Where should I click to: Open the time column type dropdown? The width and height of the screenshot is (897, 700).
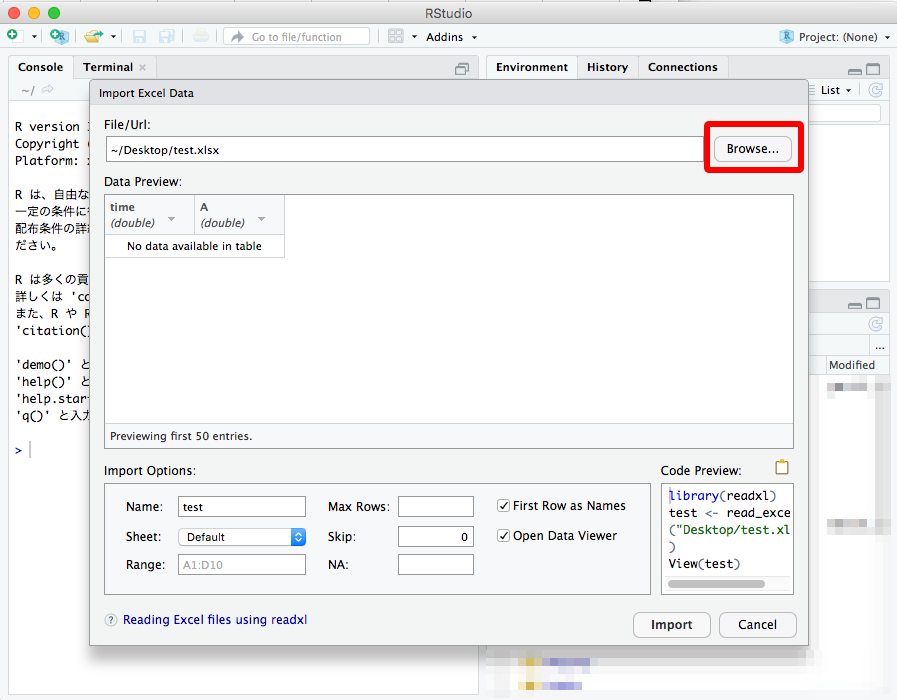[171, 219]
